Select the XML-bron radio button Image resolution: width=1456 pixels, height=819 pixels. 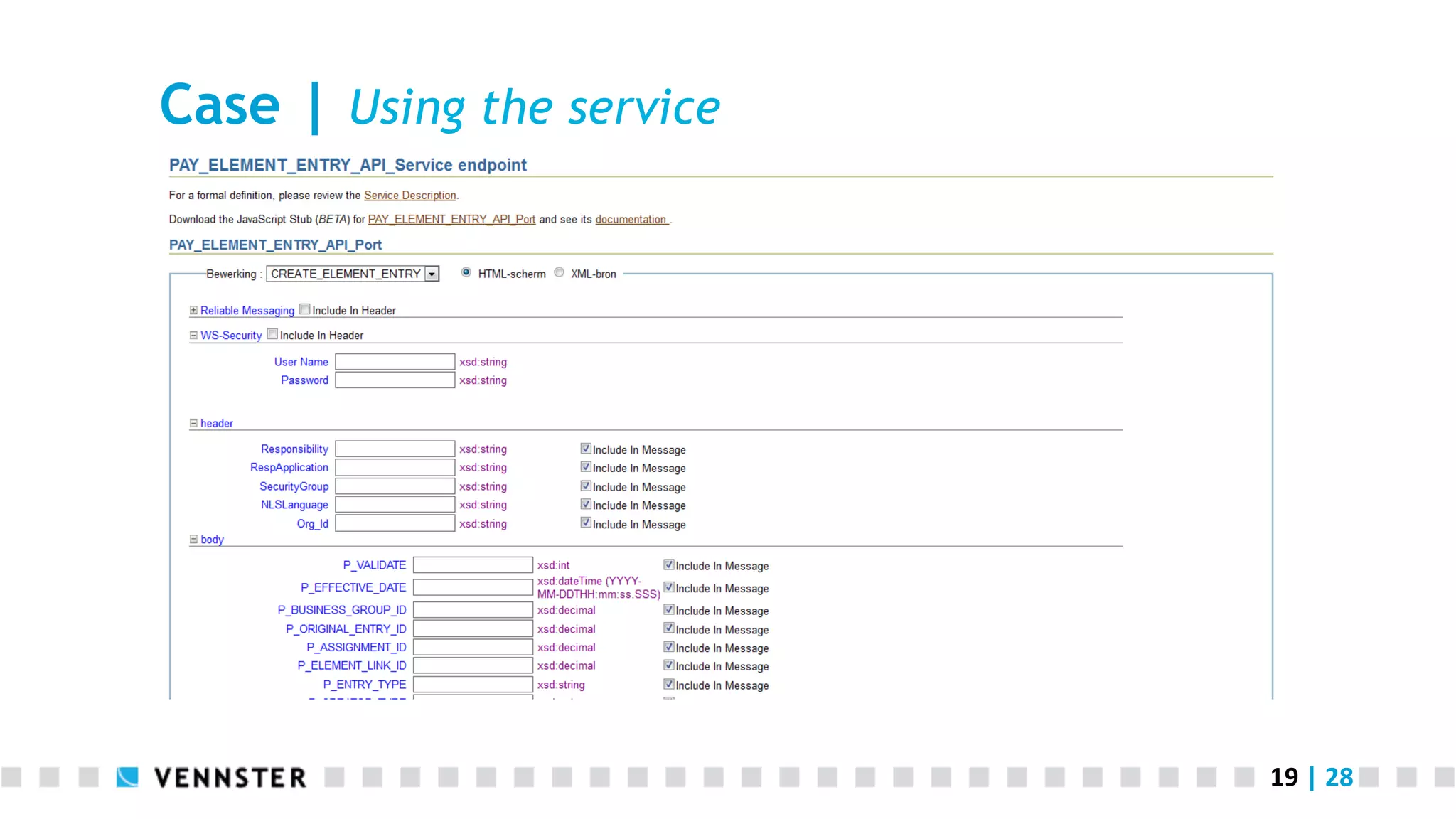coord(560,272)
